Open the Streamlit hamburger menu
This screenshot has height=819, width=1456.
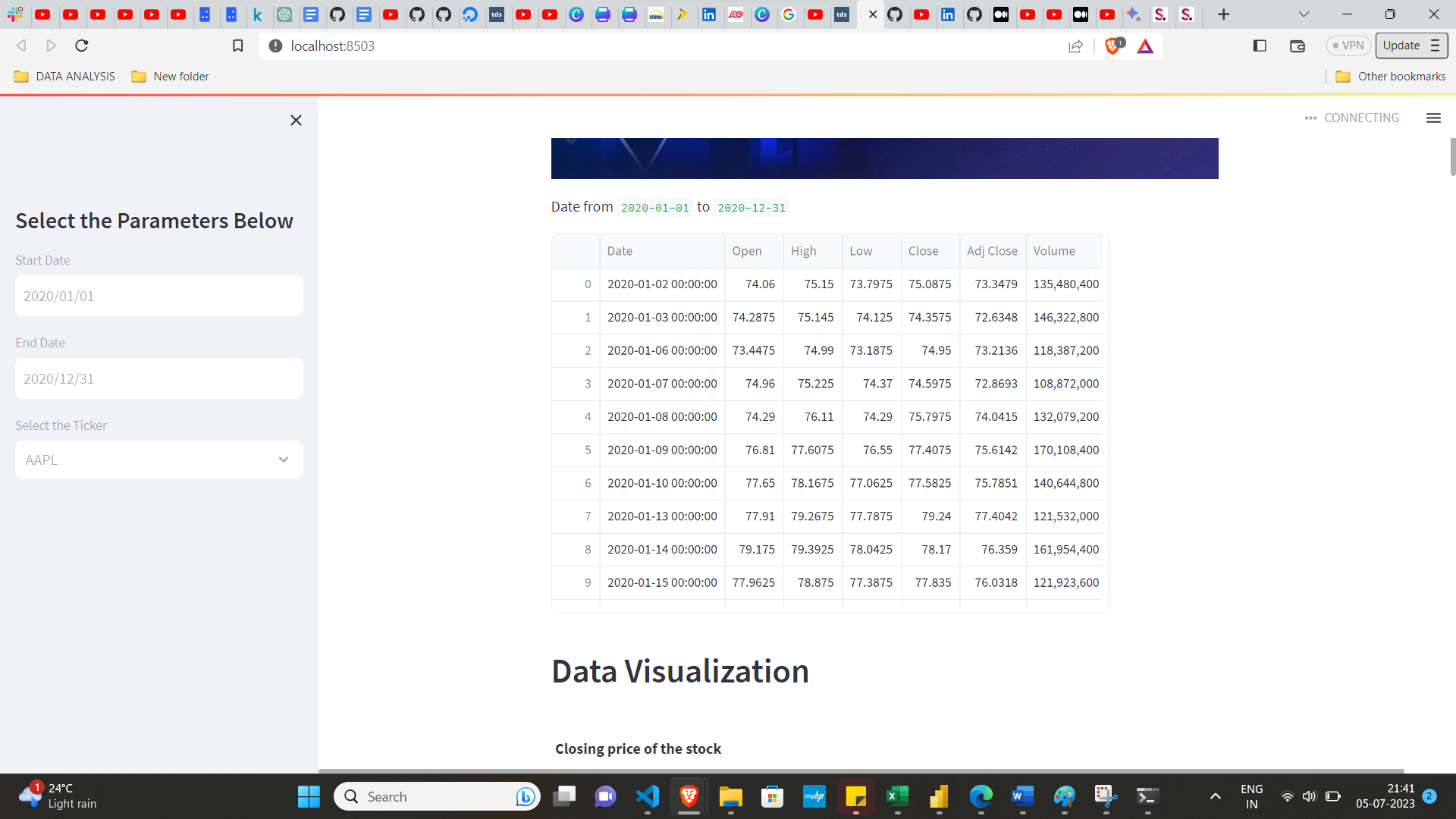[1433, 118]
